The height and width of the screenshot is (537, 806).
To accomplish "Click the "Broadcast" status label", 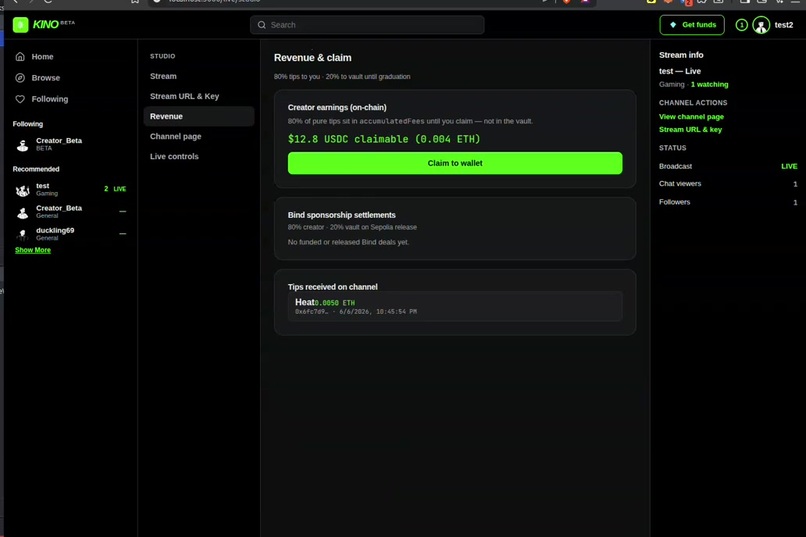I will (675, 166).
